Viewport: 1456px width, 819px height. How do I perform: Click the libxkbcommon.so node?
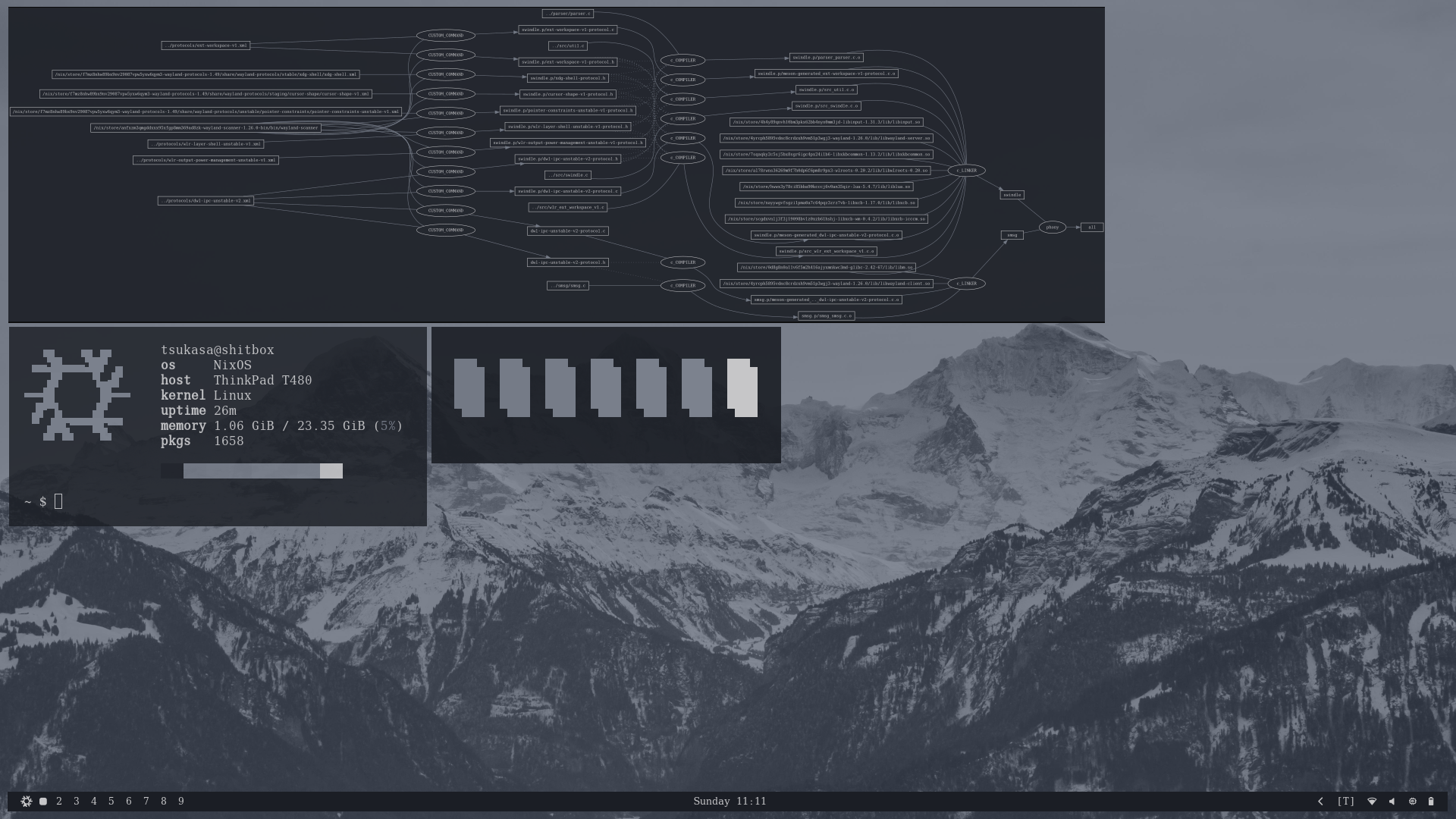click(826, 154)
